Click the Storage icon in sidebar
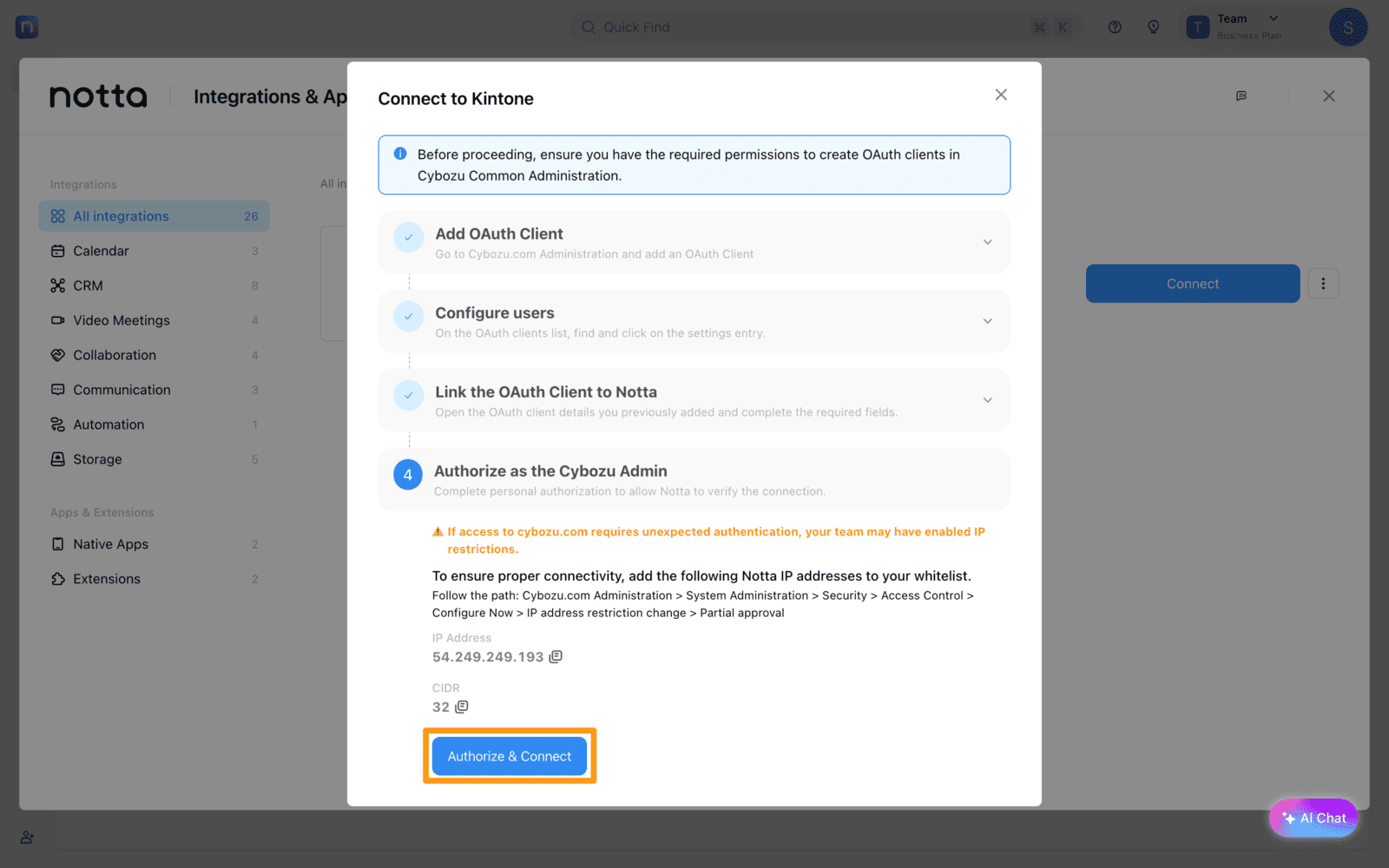 click(x=58, y=459)
